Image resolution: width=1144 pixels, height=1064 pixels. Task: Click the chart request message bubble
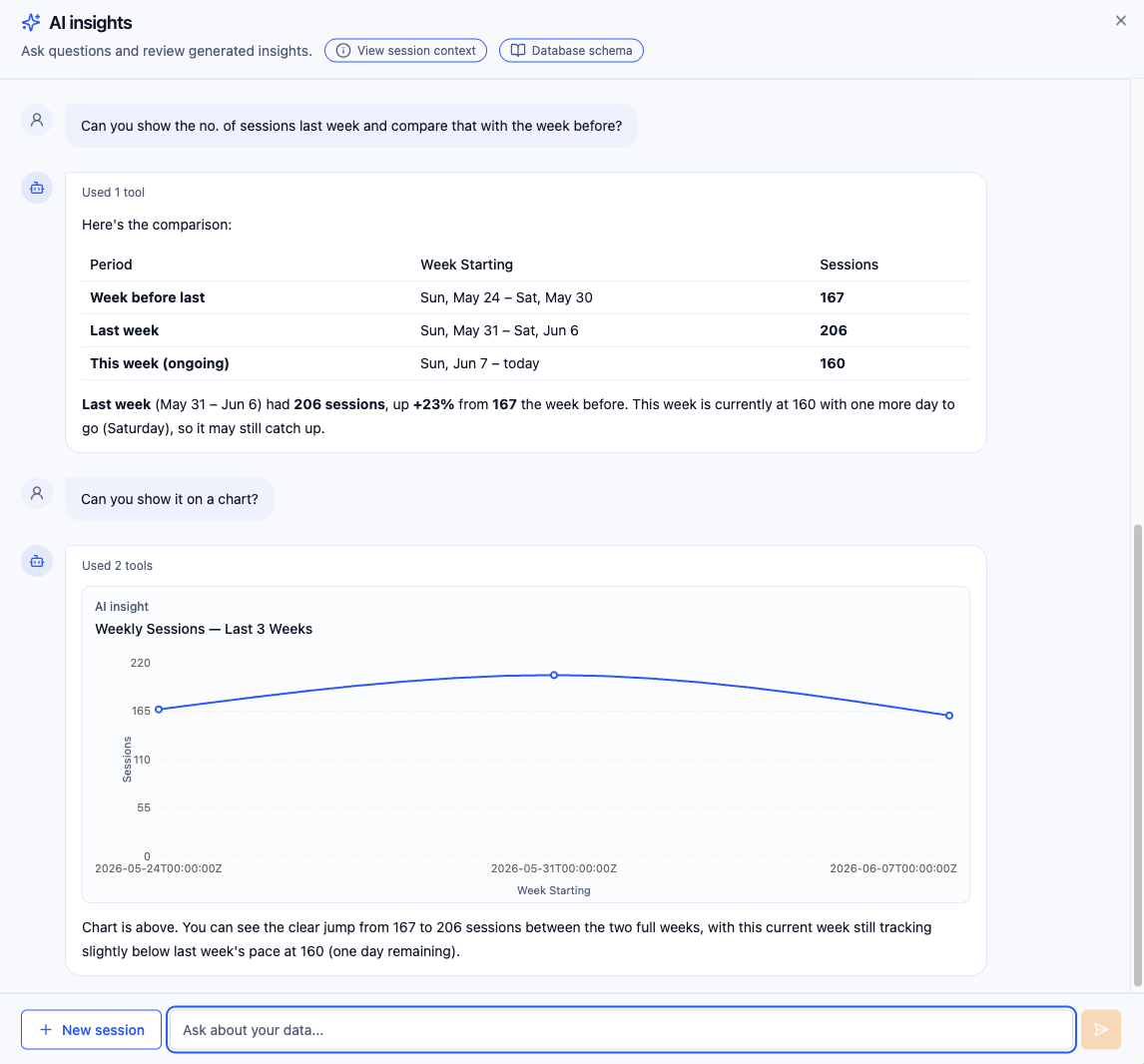click(170, 499)
